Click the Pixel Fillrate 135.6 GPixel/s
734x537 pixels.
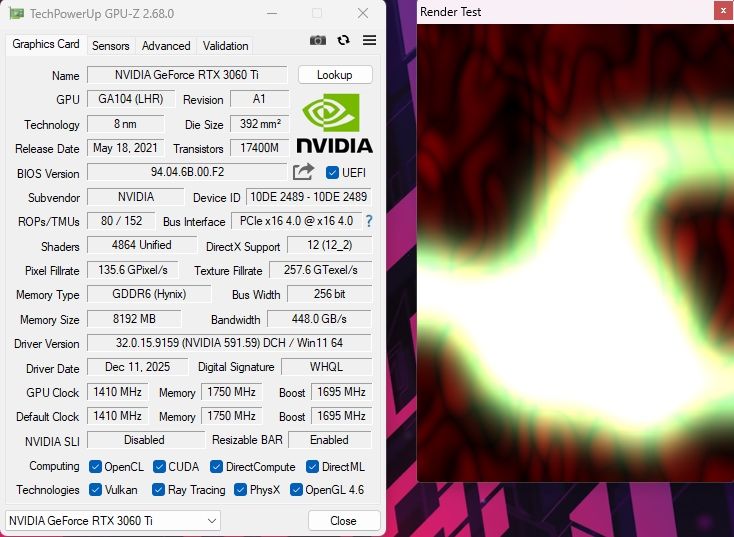(133, 270)
